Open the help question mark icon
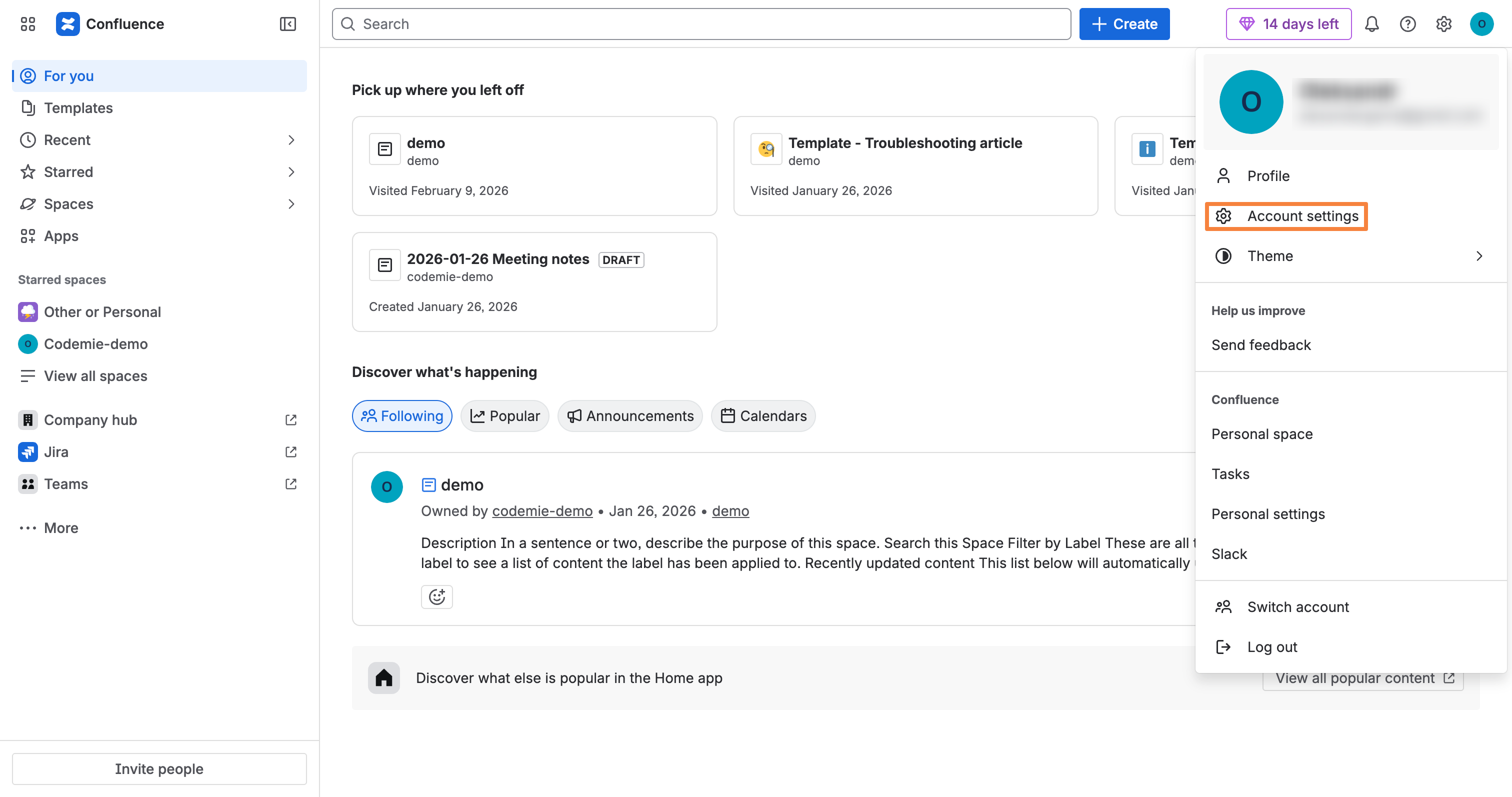 point(1408,24)
